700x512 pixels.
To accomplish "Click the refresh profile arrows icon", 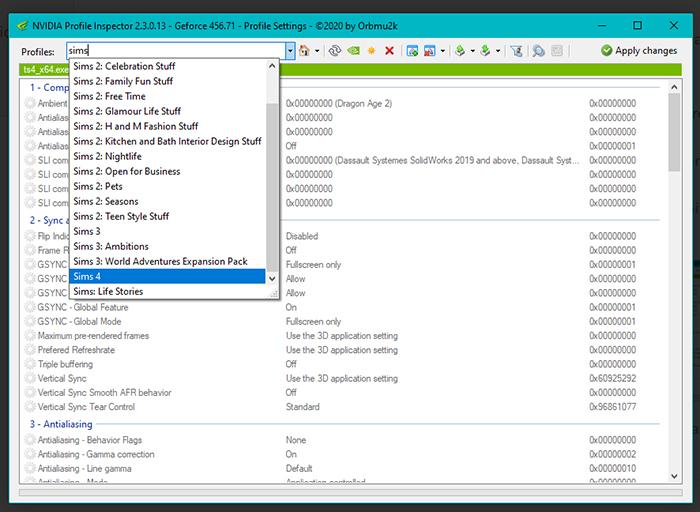I will click(x=335, y=50).
